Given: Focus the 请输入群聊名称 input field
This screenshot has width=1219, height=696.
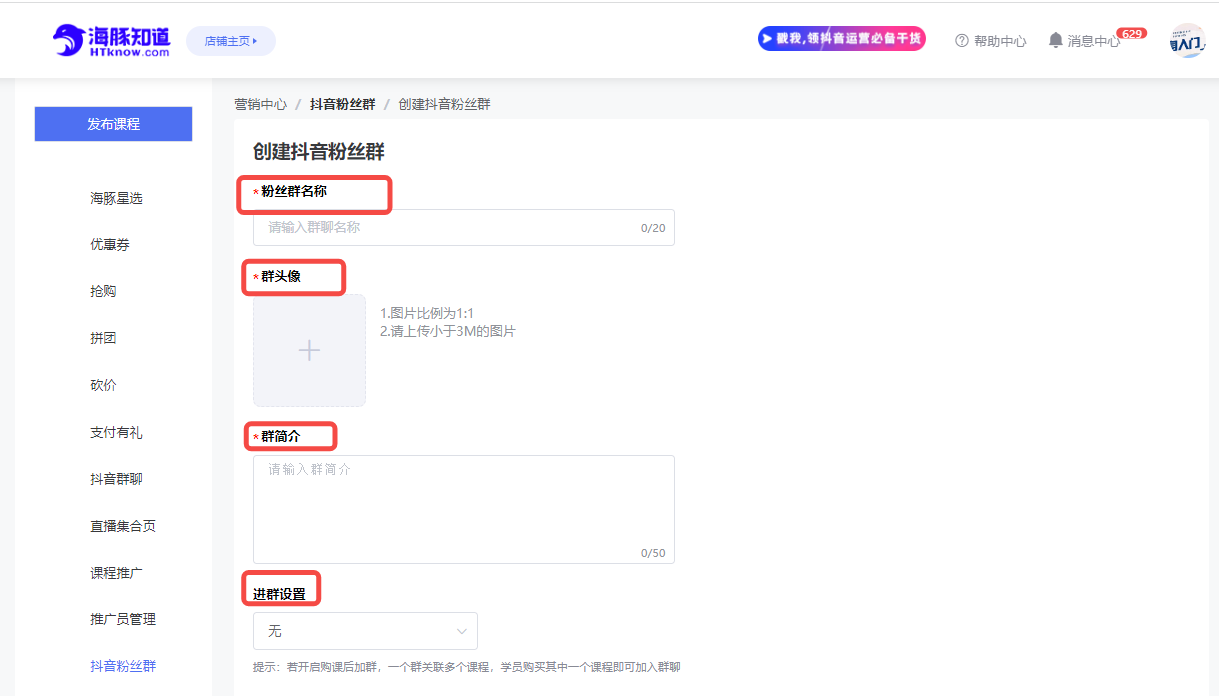Looking at the screenshot, I should (464, 227).
